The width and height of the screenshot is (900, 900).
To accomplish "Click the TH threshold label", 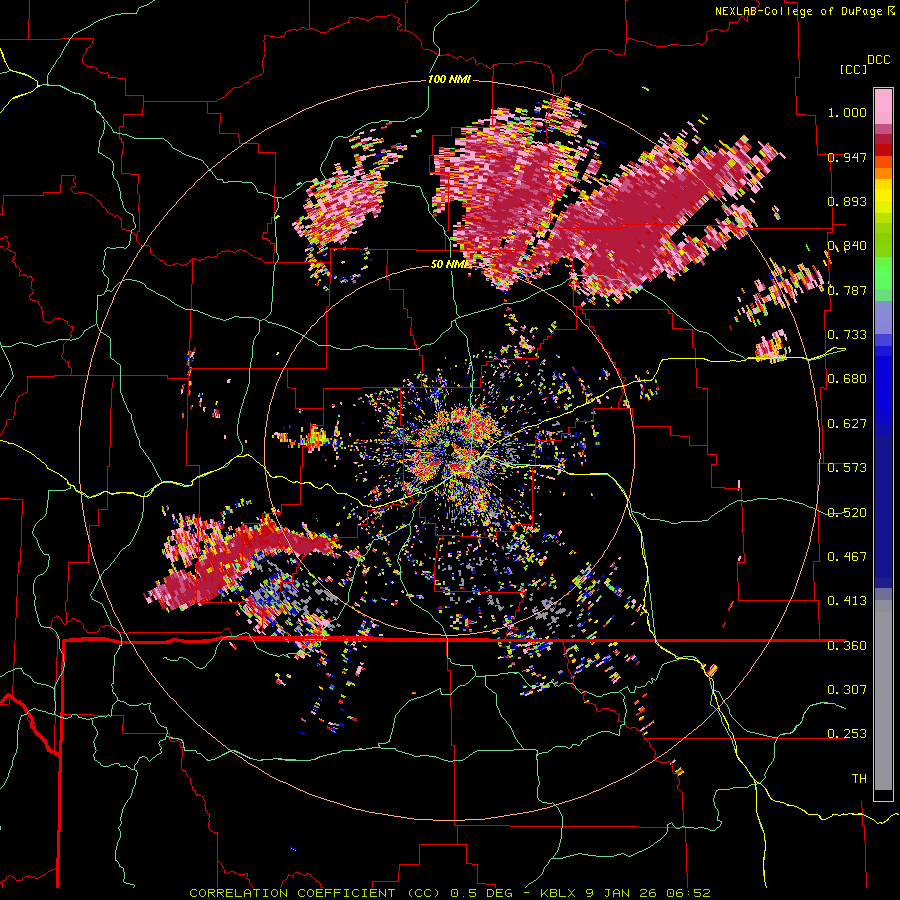I will point(859,778).
